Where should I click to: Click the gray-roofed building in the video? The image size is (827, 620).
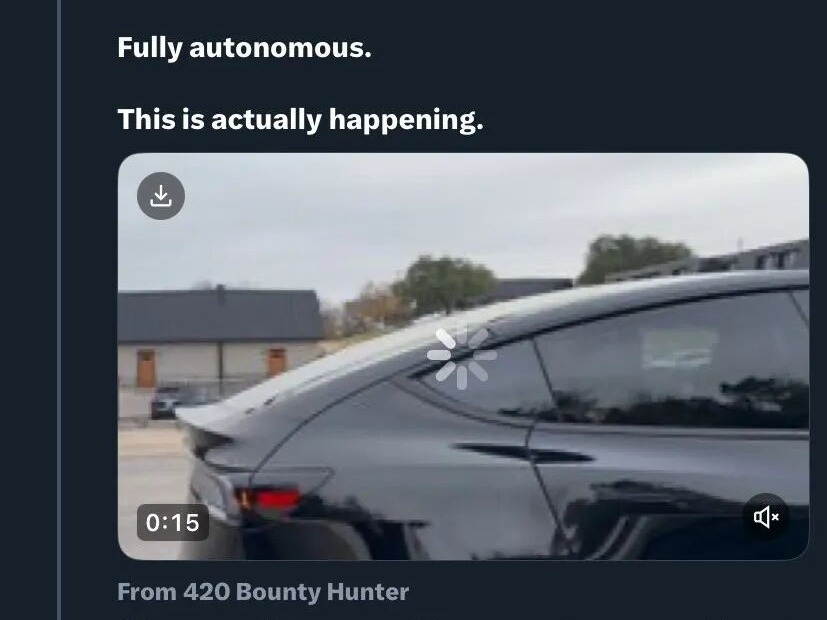[219, 337]
